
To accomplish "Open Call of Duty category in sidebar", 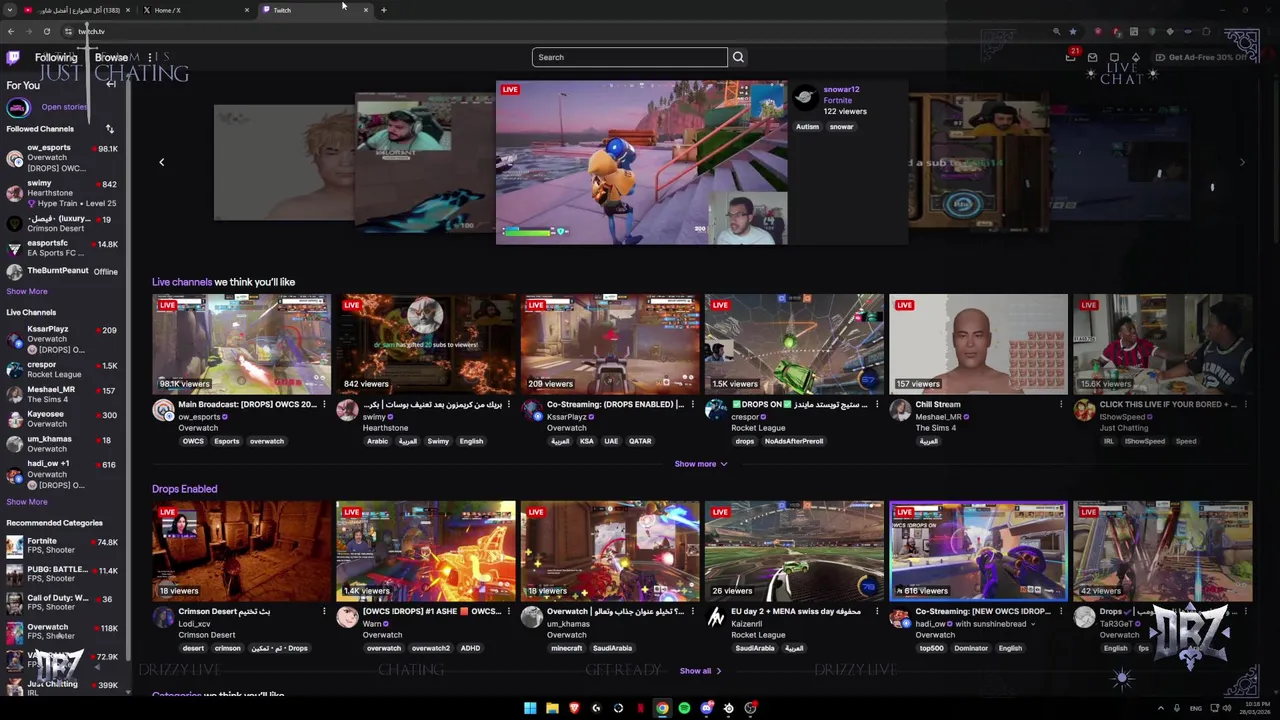I will click(62, 603).
